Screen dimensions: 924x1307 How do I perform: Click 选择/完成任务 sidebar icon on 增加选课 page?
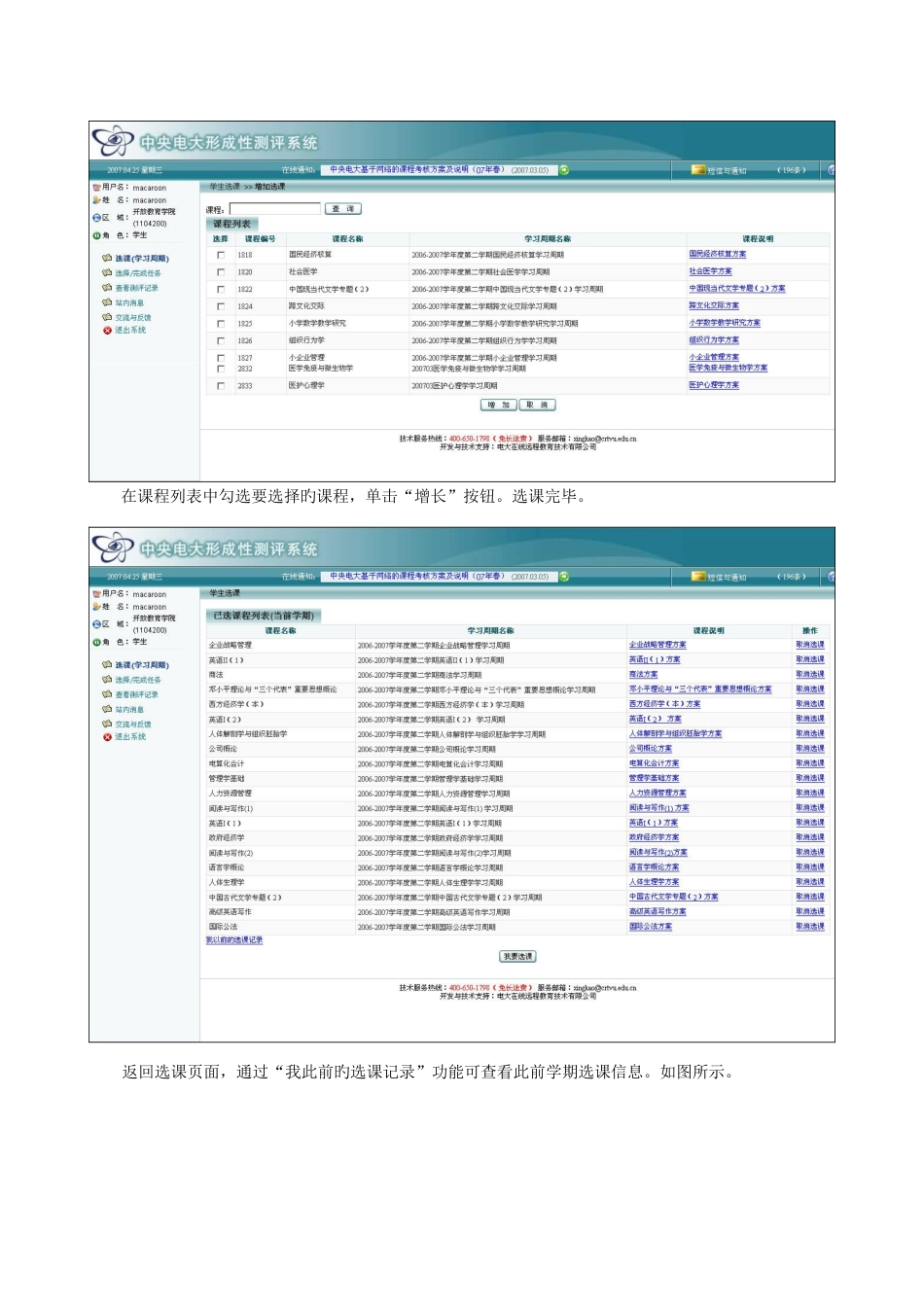[107, 273]
